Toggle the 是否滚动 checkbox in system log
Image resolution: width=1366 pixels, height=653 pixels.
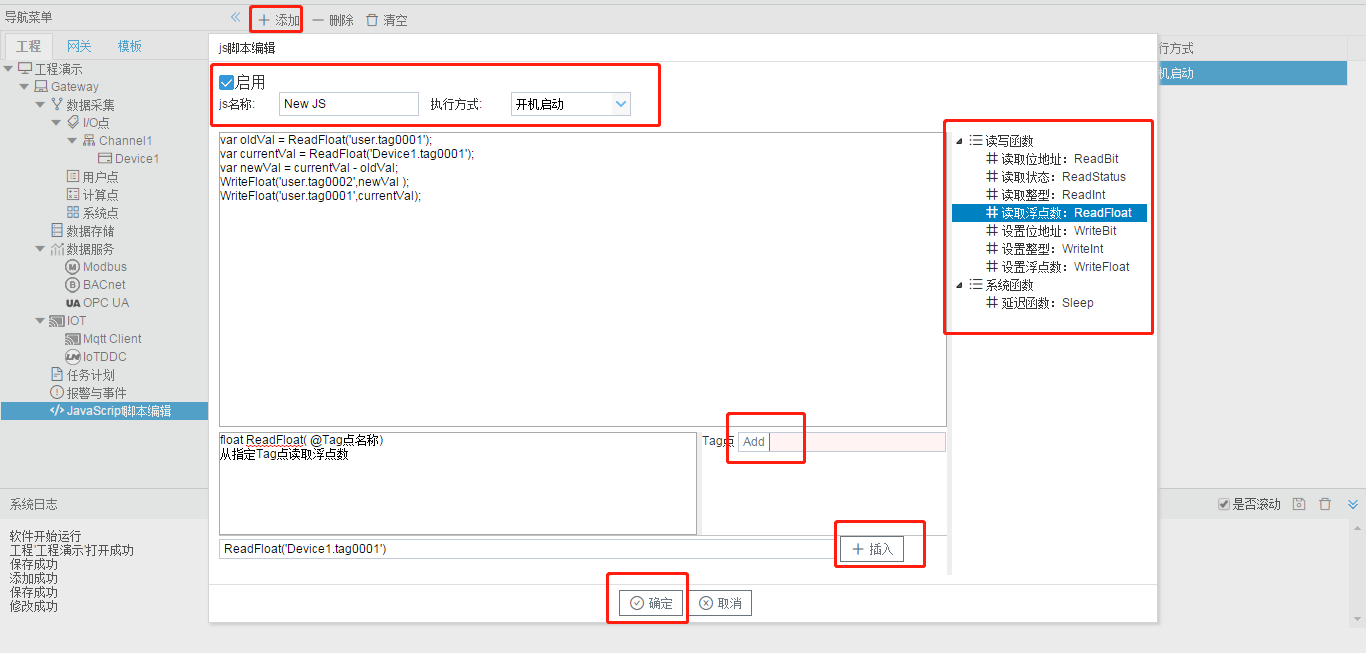click(x=1224, y=504)
